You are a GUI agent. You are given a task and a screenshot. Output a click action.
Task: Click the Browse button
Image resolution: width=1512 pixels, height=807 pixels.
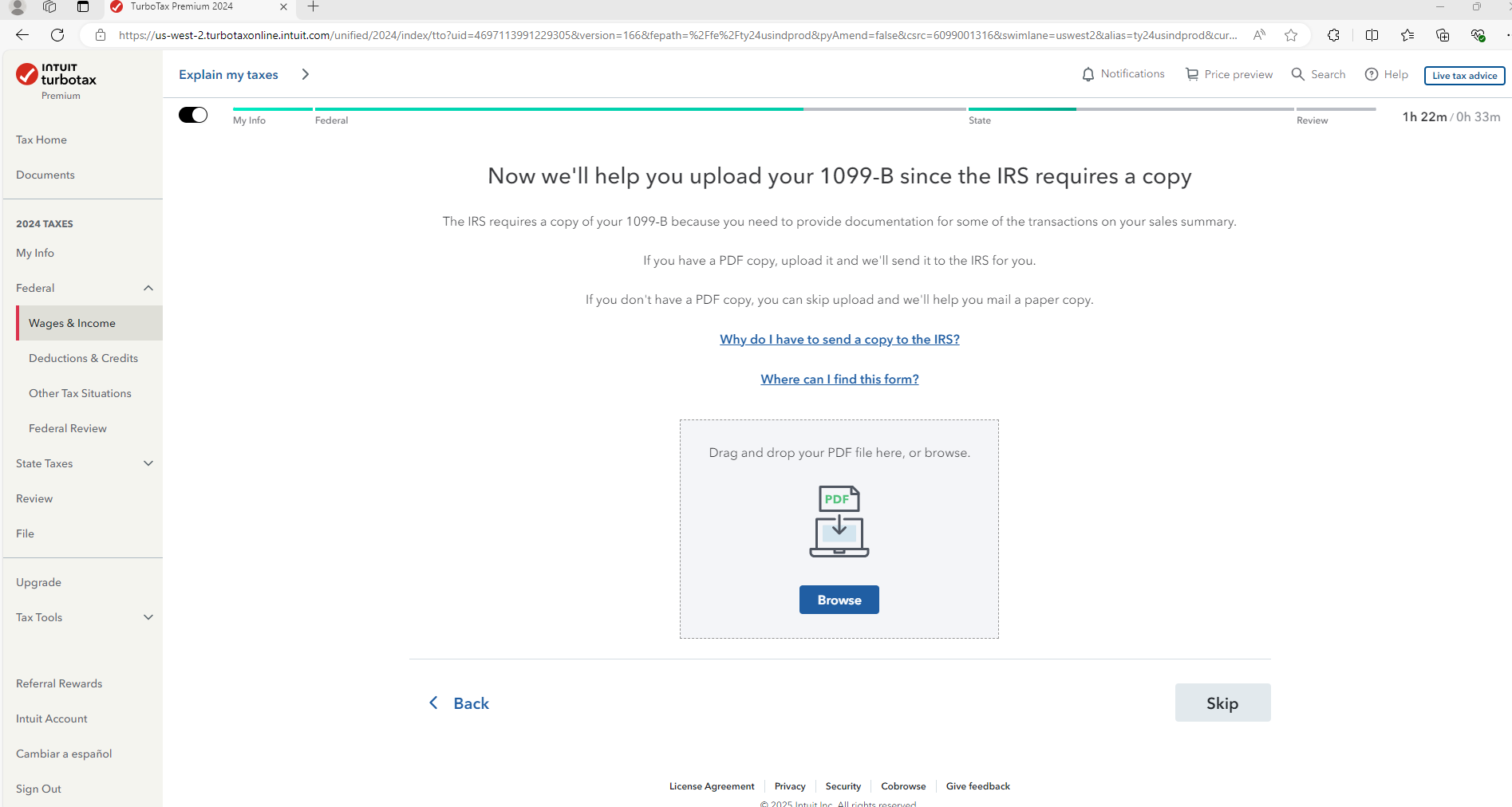(x=839, y=600)
